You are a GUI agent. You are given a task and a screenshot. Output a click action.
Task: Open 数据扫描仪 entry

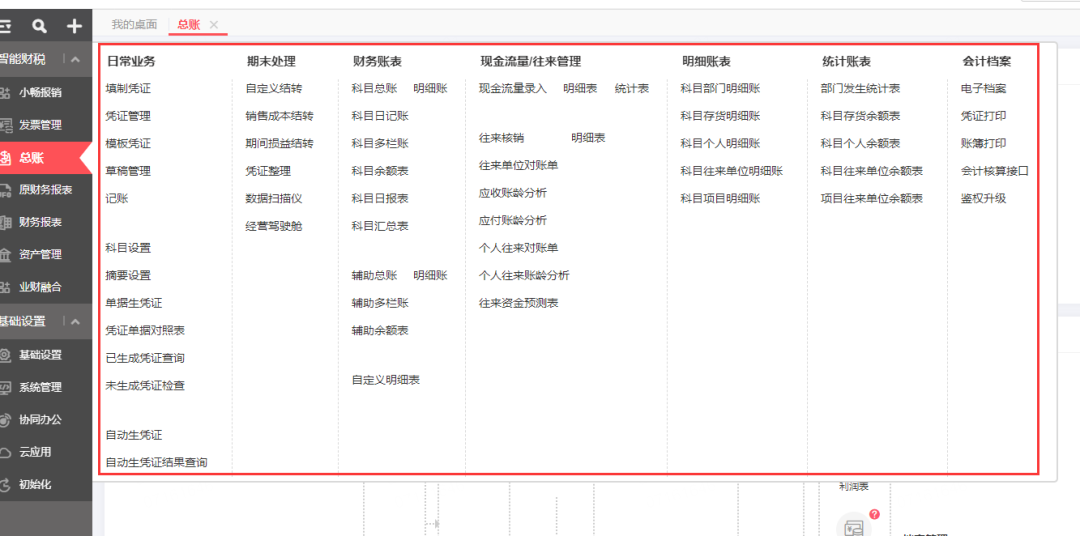coord(273,198)
